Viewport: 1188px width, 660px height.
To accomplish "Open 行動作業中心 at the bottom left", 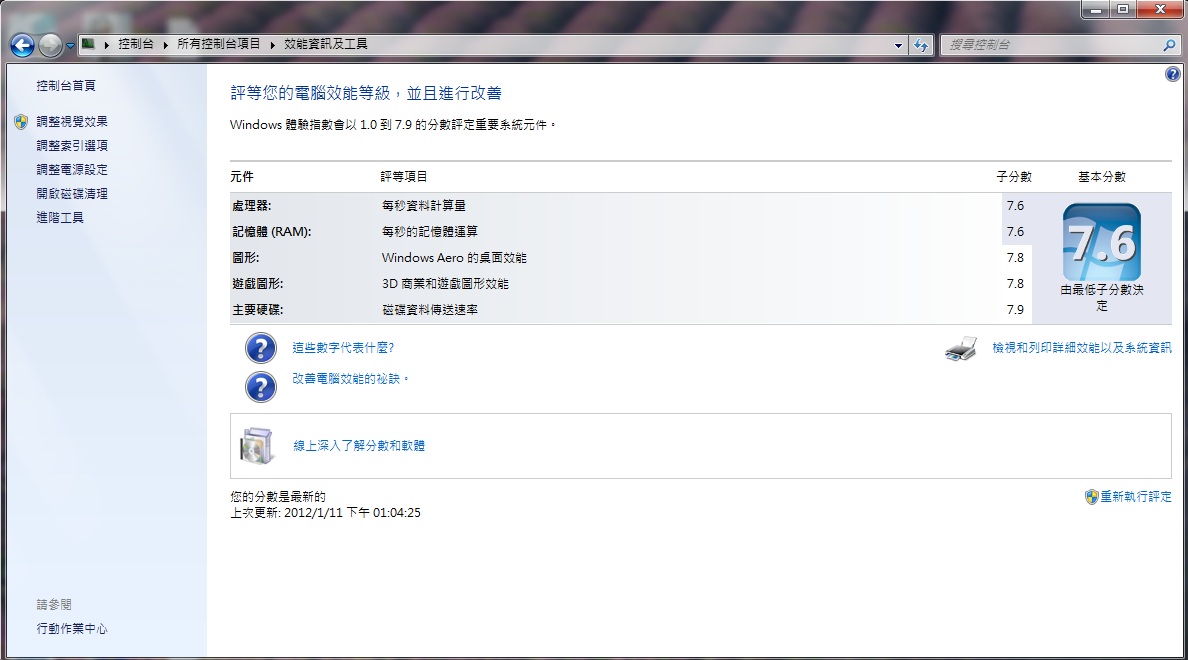I will click(x=72, y=629).
